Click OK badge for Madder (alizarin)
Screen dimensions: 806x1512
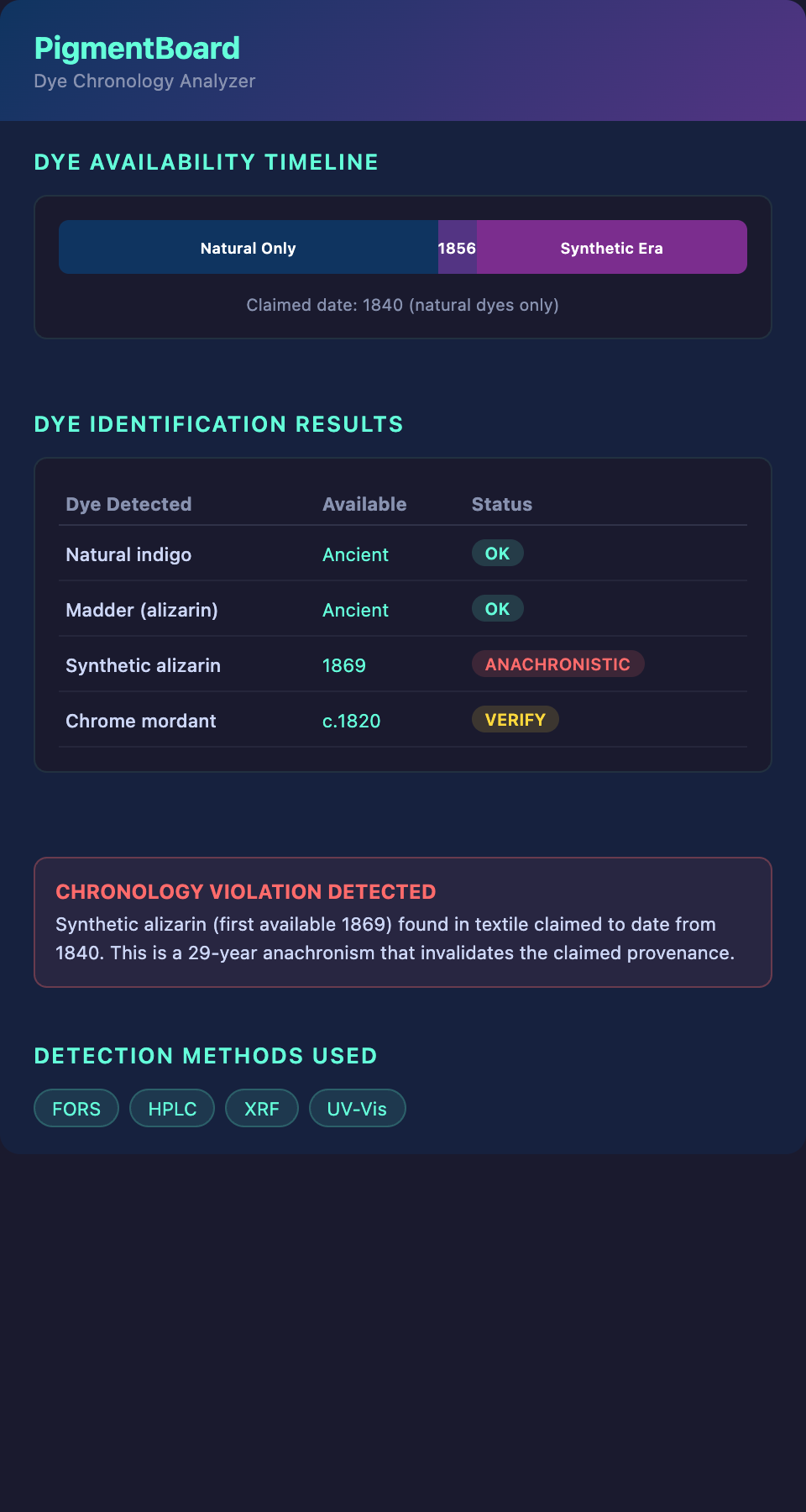point(497,609)
